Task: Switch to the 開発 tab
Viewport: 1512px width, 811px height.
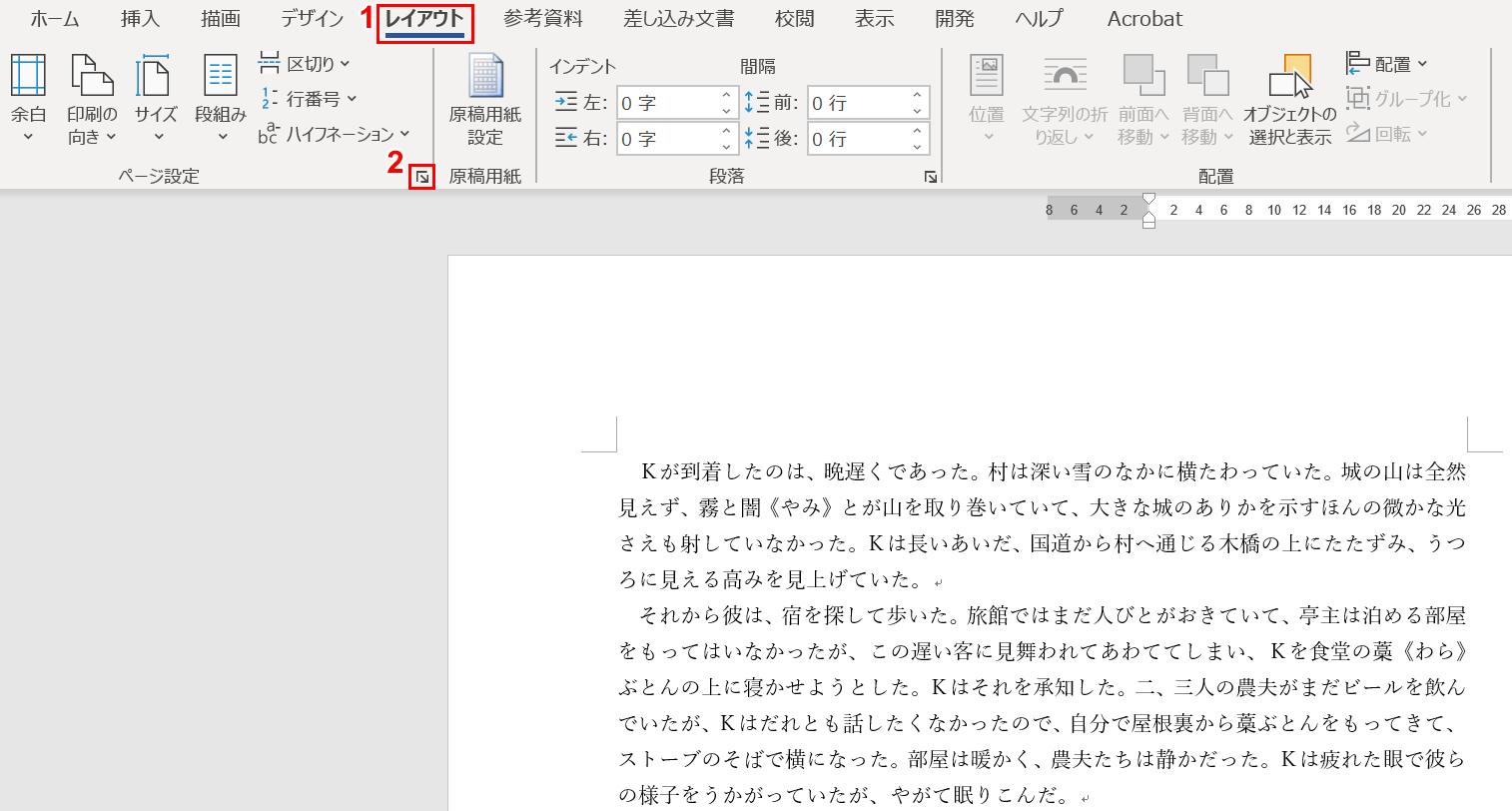Action: click(955, 18)
